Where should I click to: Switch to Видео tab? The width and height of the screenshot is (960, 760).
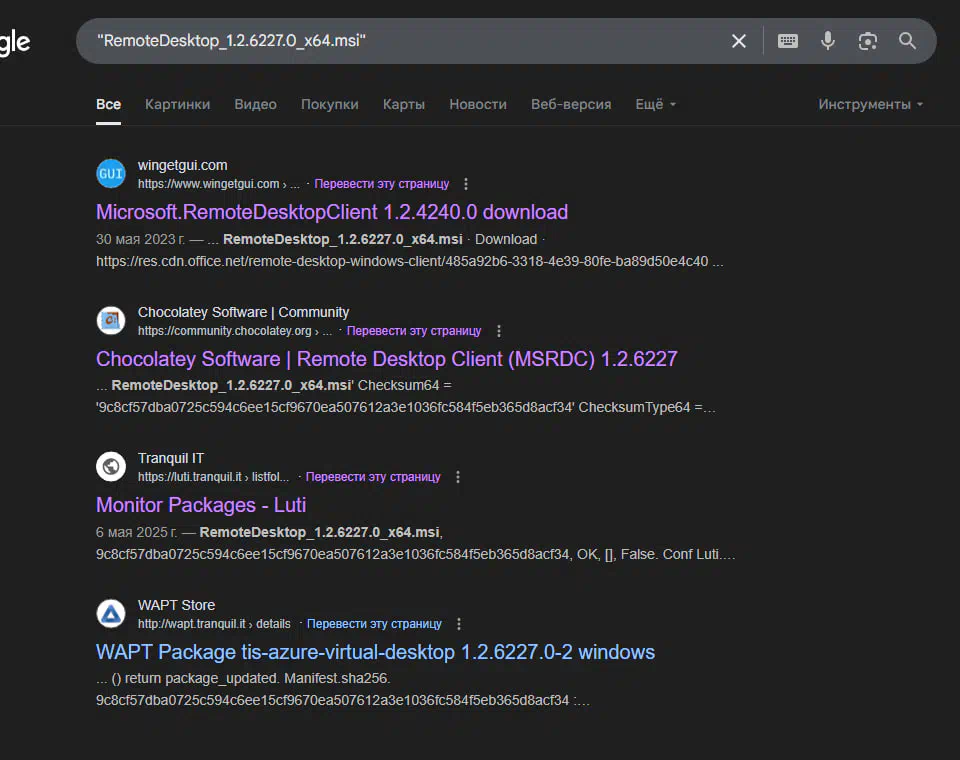point(255,104)
